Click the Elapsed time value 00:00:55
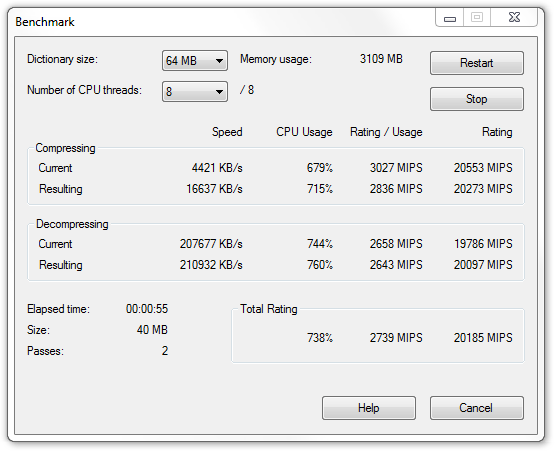 pos(147,309)
